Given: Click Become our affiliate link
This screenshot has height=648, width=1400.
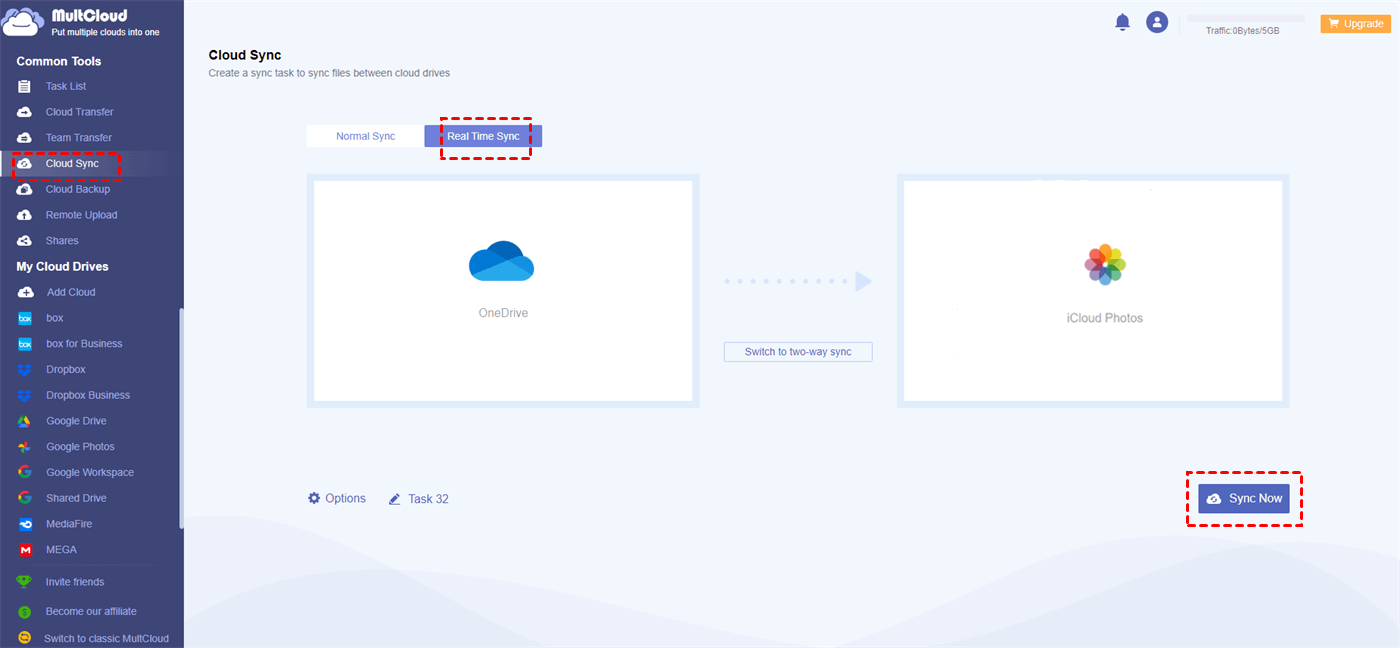Looking at the screenshot, I should [x=91, y=611].
